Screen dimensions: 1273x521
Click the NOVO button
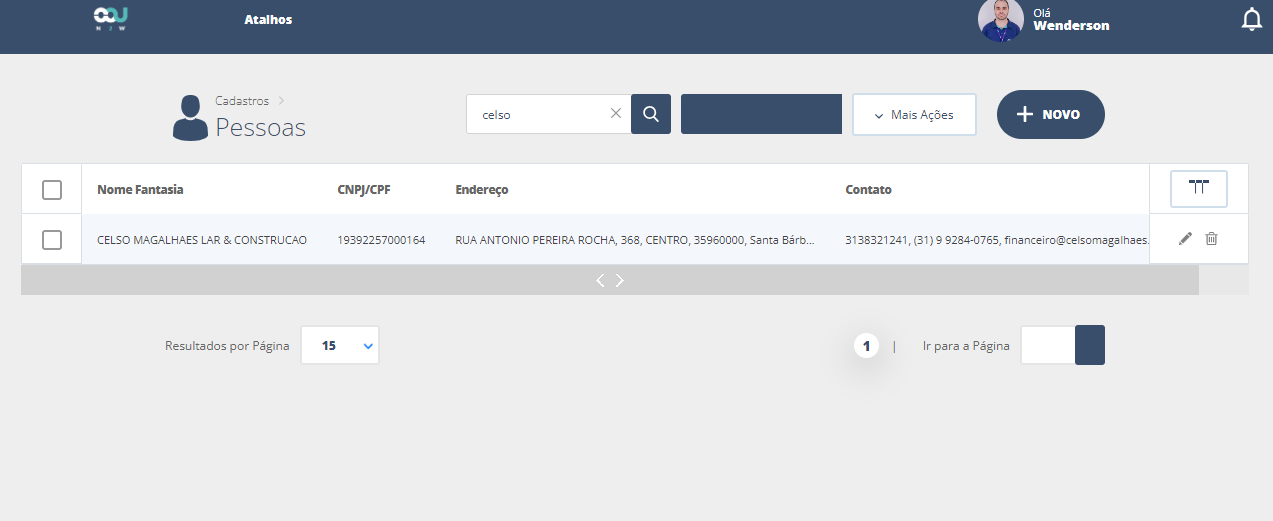pyautogui.click(x=1051, y=114)
